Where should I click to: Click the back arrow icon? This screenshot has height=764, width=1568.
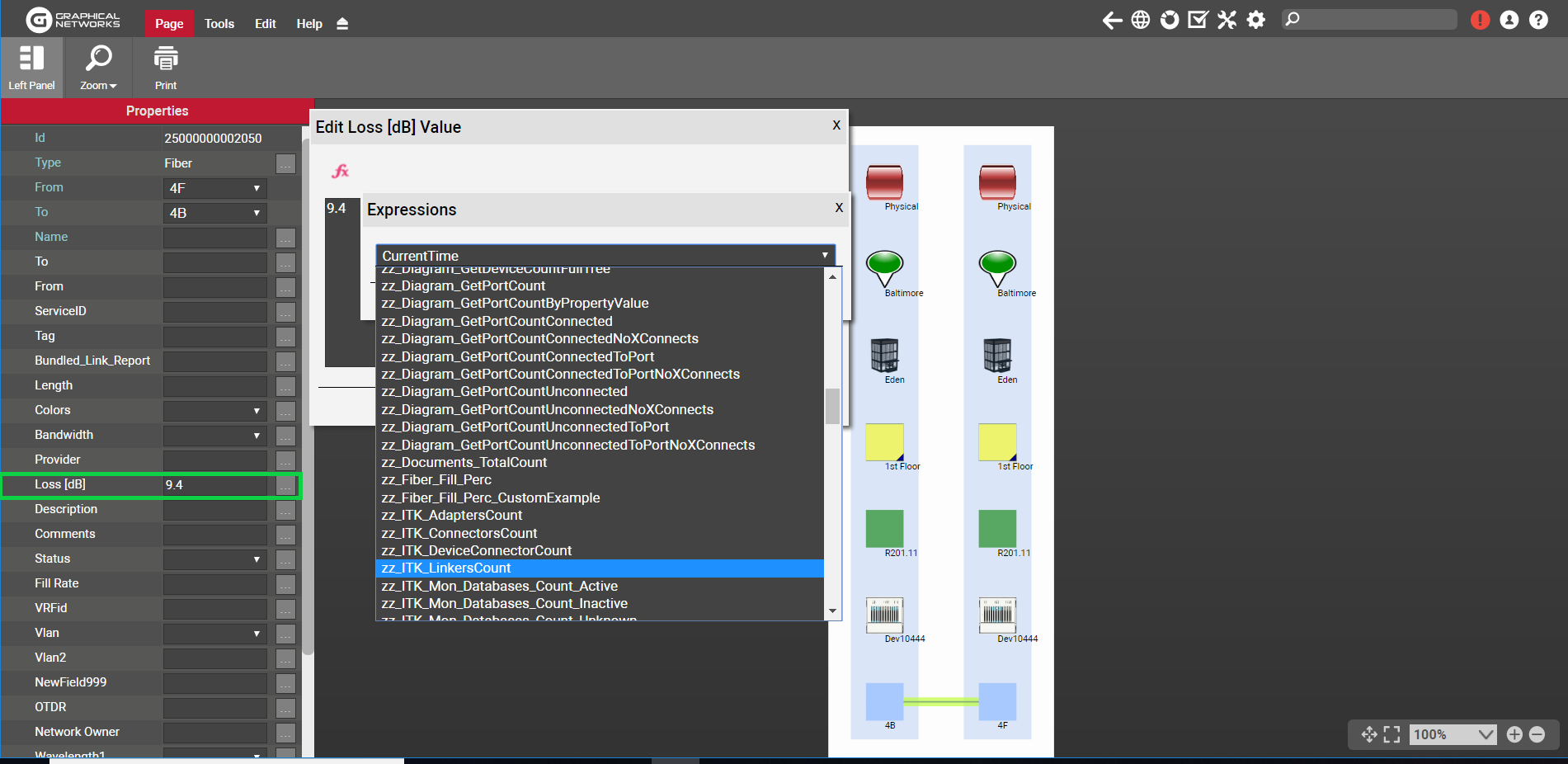pos(1112,20)
